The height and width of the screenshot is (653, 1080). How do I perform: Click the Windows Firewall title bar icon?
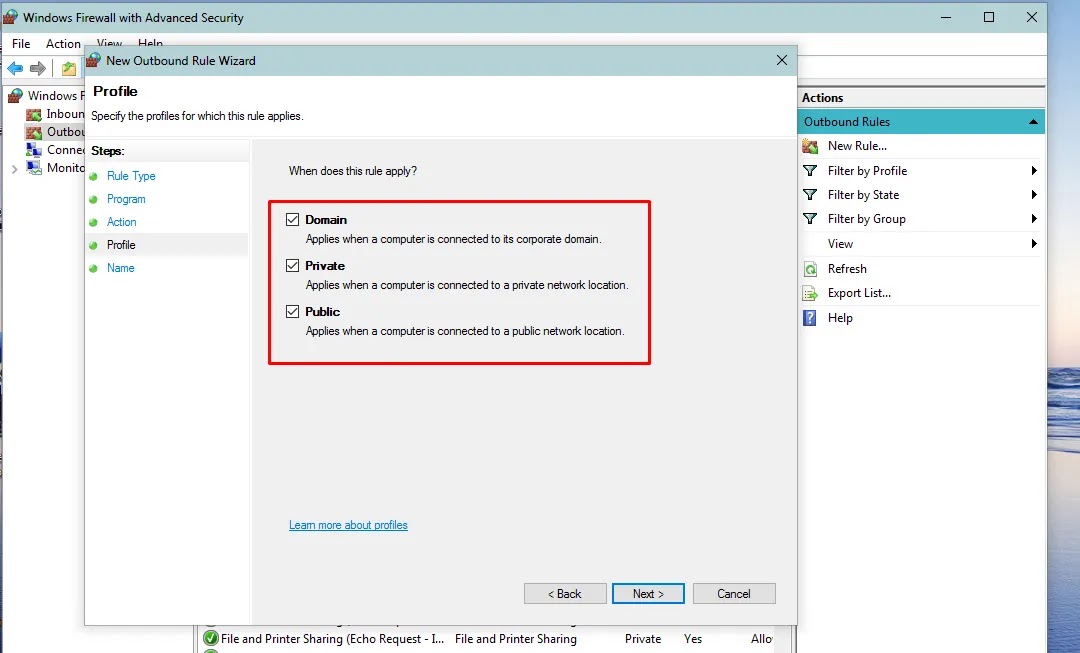[10, 17]
